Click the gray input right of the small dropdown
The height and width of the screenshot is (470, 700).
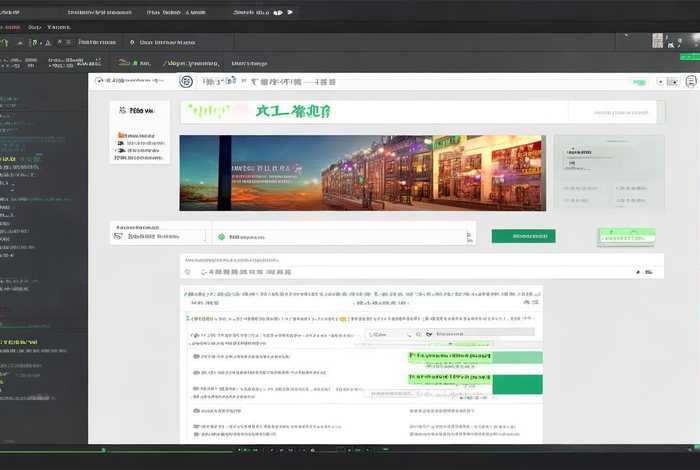click(x=484, y=333)
